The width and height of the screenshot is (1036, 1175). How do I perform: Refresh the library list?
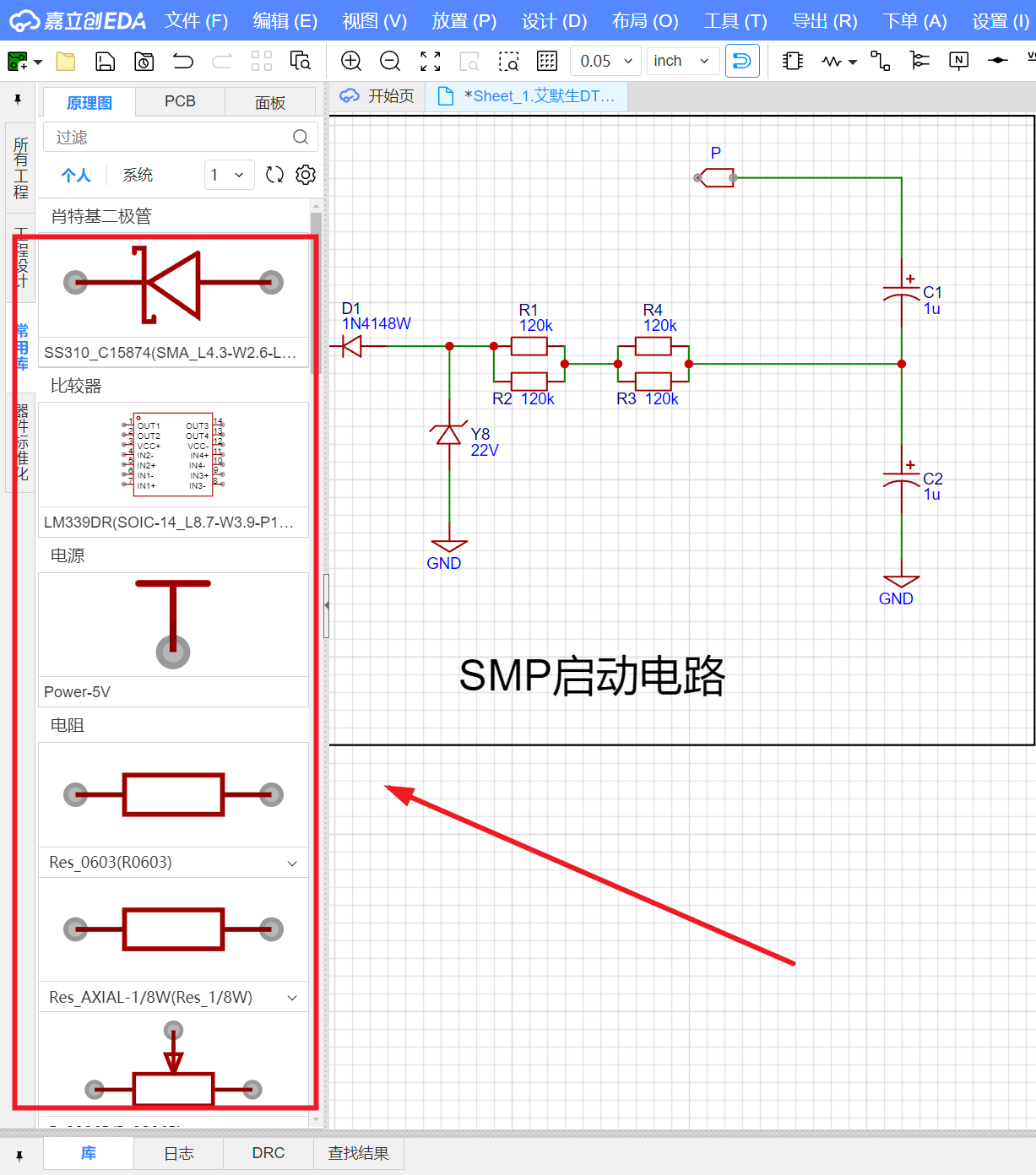(274, 175)
